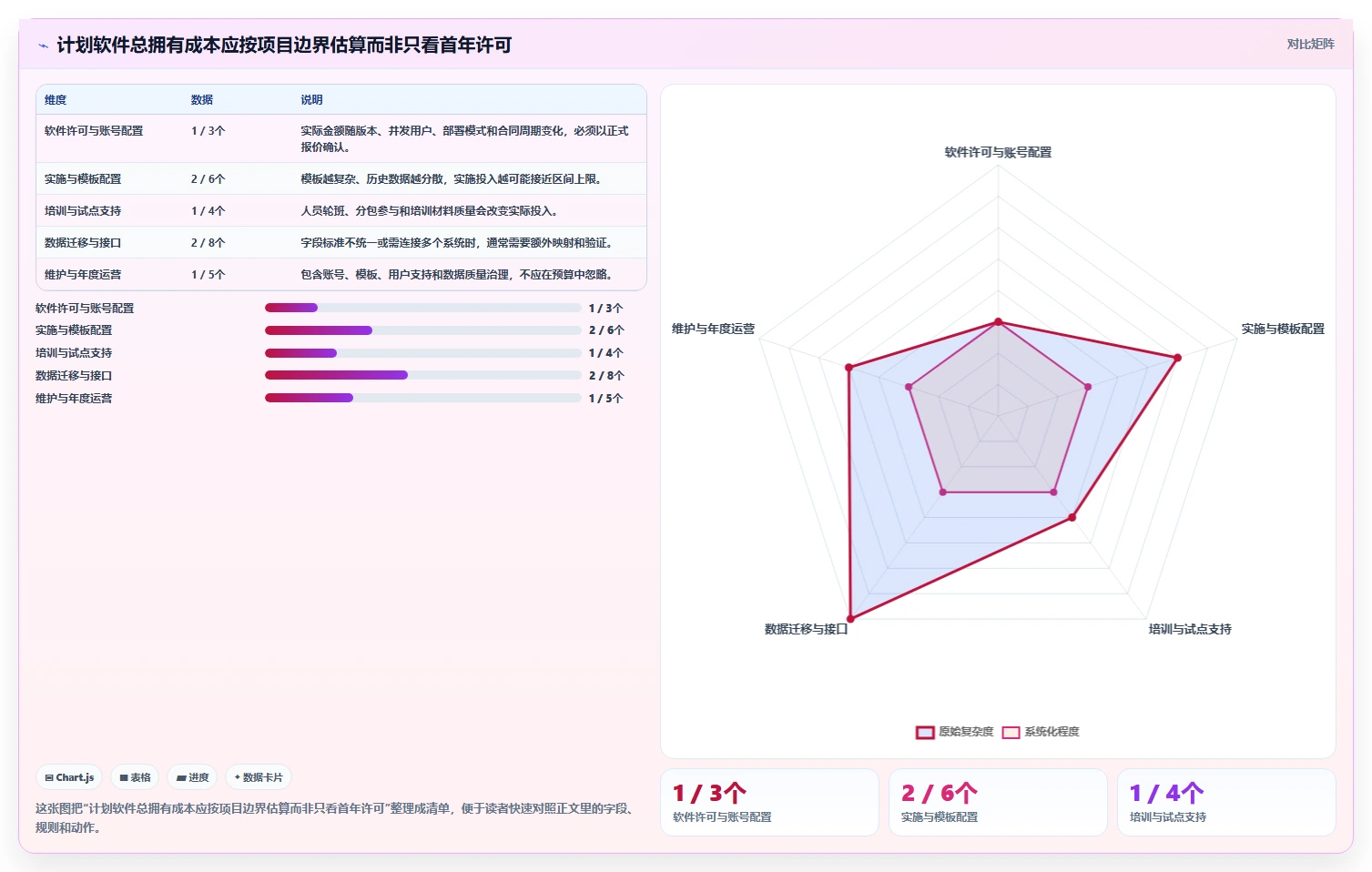
Task: Click the description starting 模板越复杂
Action: click(452, 179)
